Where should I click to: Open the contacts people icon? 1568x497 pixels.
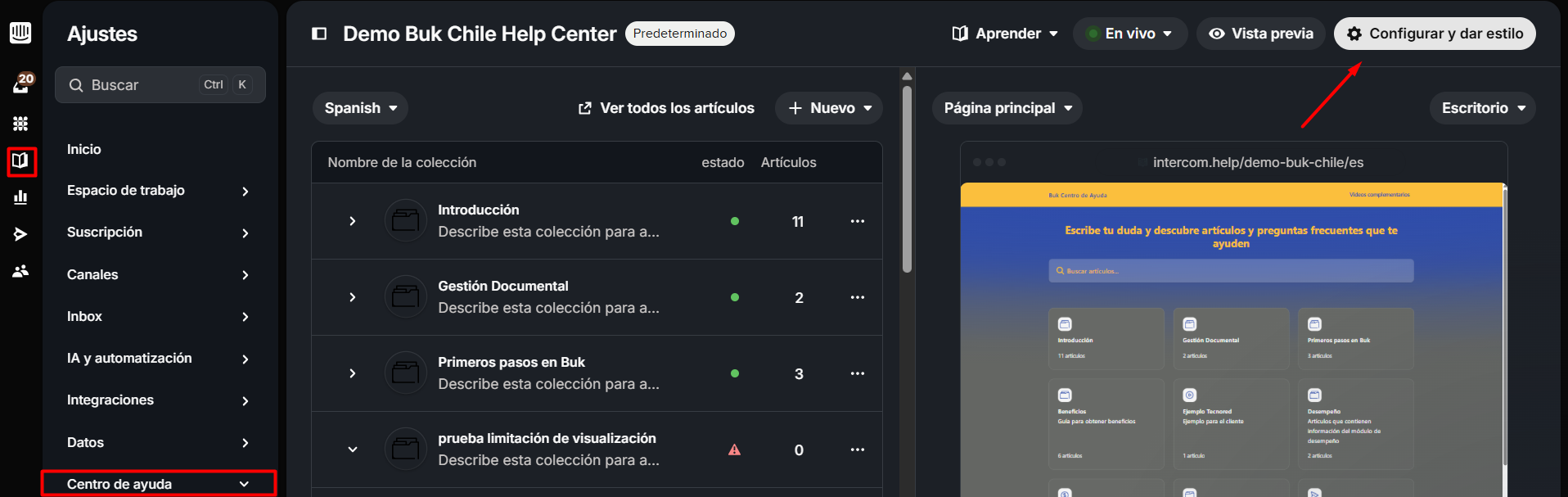point(20,271)
